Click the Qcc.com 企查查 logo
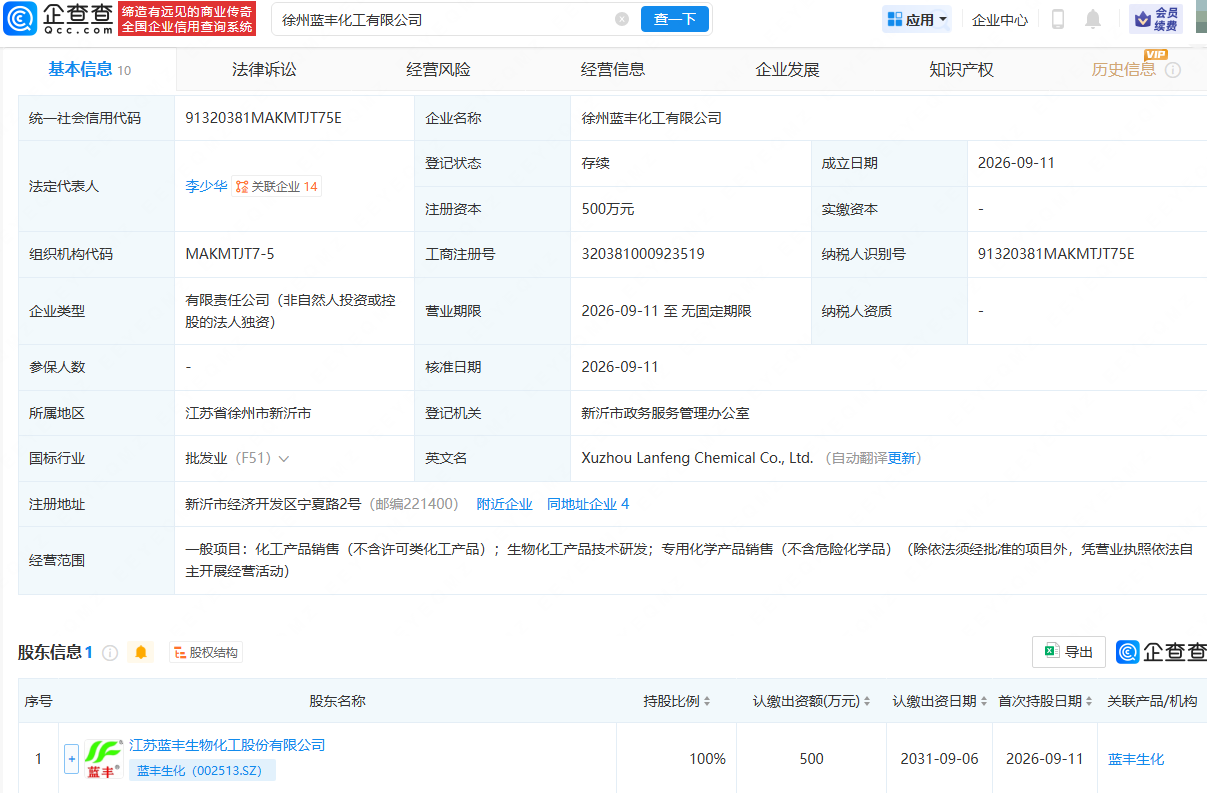 pyautogui.click(x=58, y=18)
